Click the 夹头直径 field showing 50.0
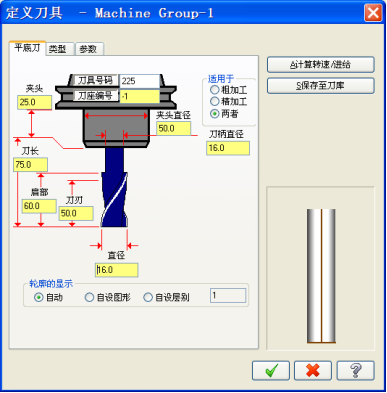 click(174, 128)
